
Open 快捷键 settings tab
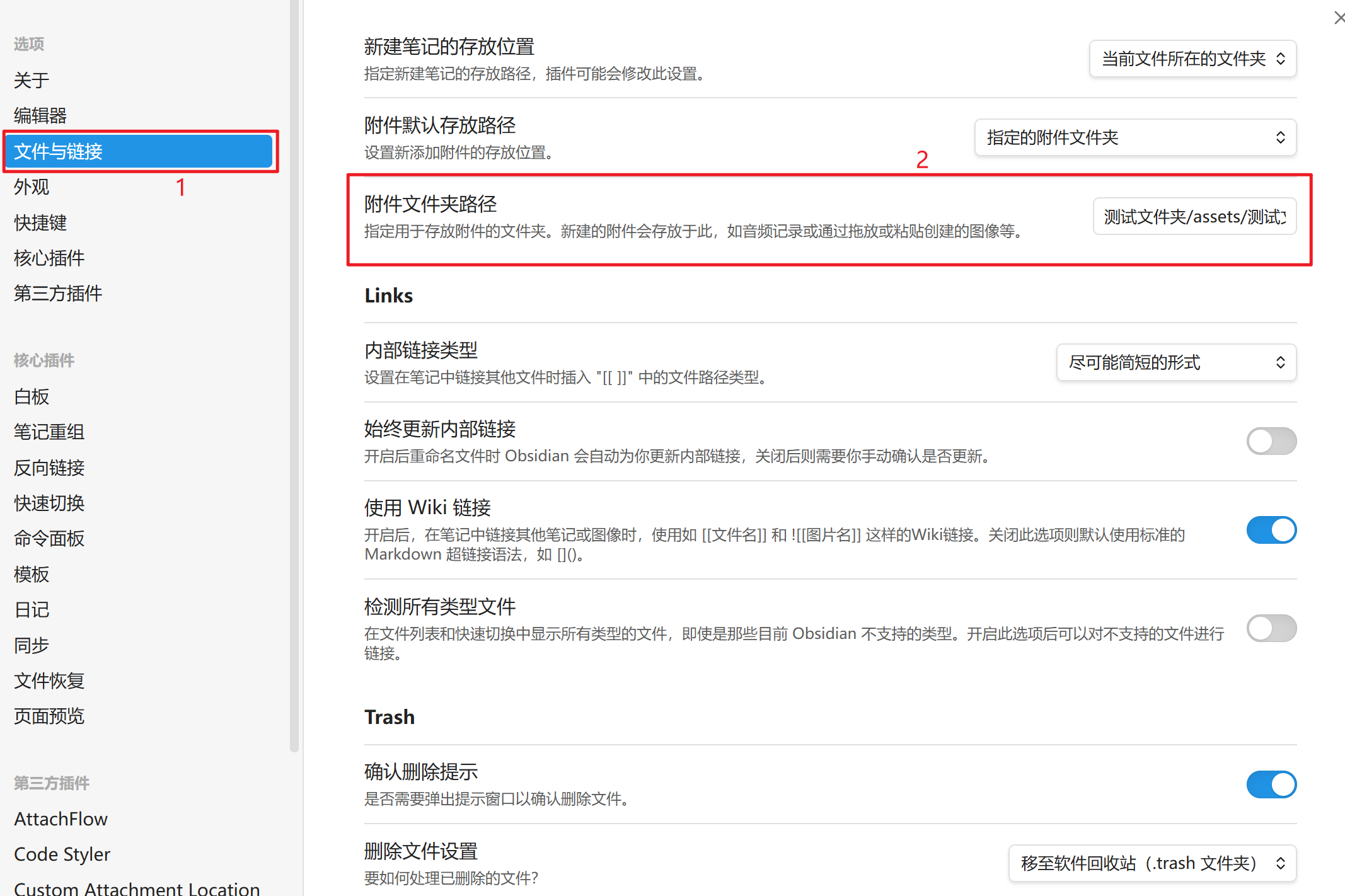[40, 222]
